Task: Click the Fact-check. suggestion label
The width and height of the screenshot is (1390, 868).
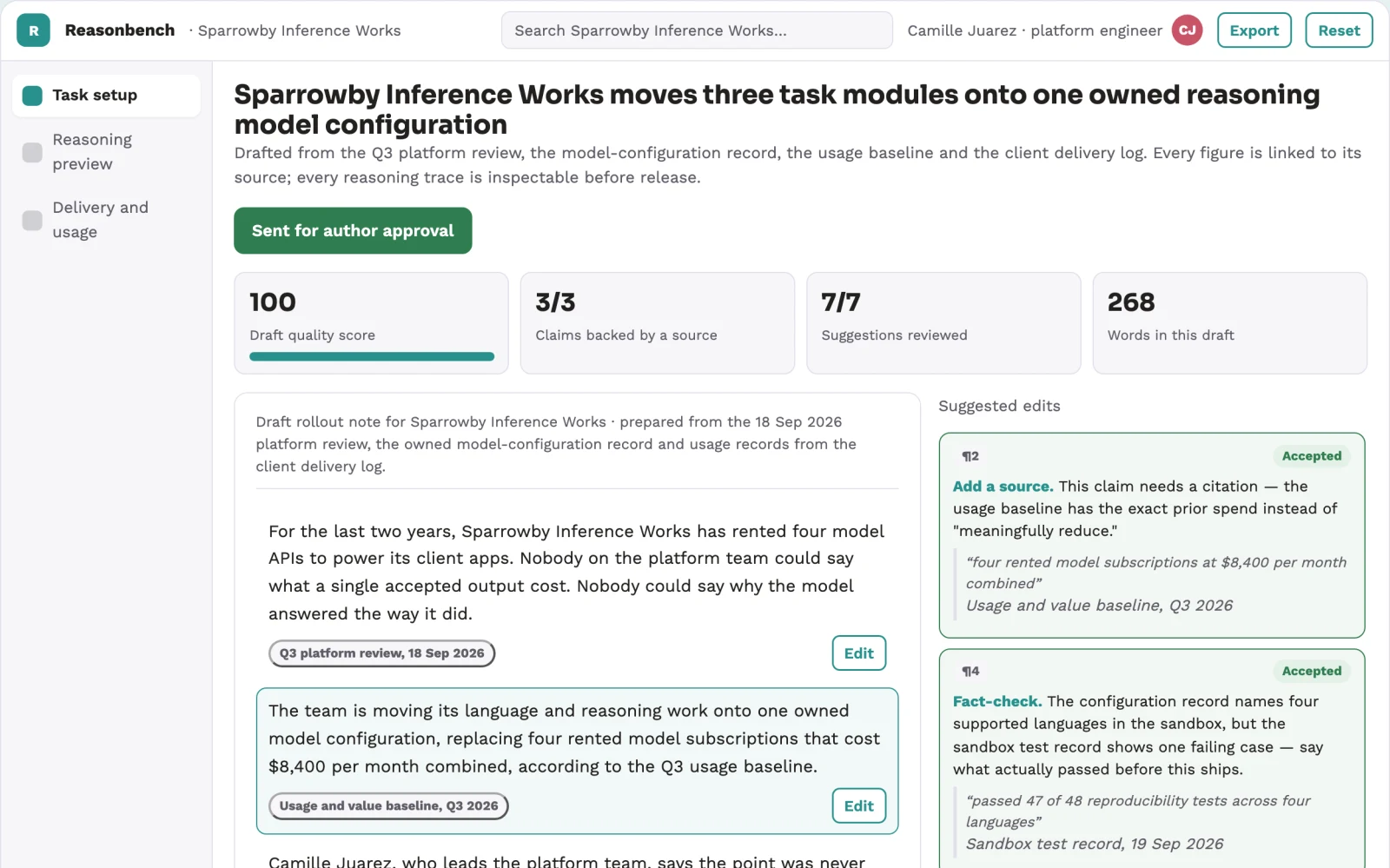Action: point(997,701)
